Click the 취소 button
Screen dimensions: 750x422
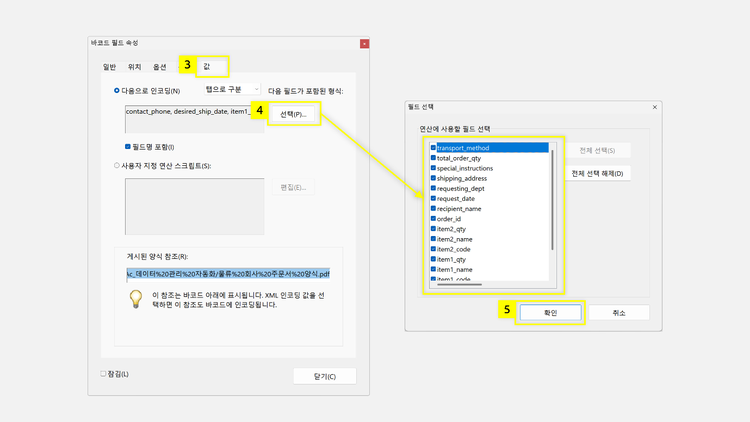point(619,312)
